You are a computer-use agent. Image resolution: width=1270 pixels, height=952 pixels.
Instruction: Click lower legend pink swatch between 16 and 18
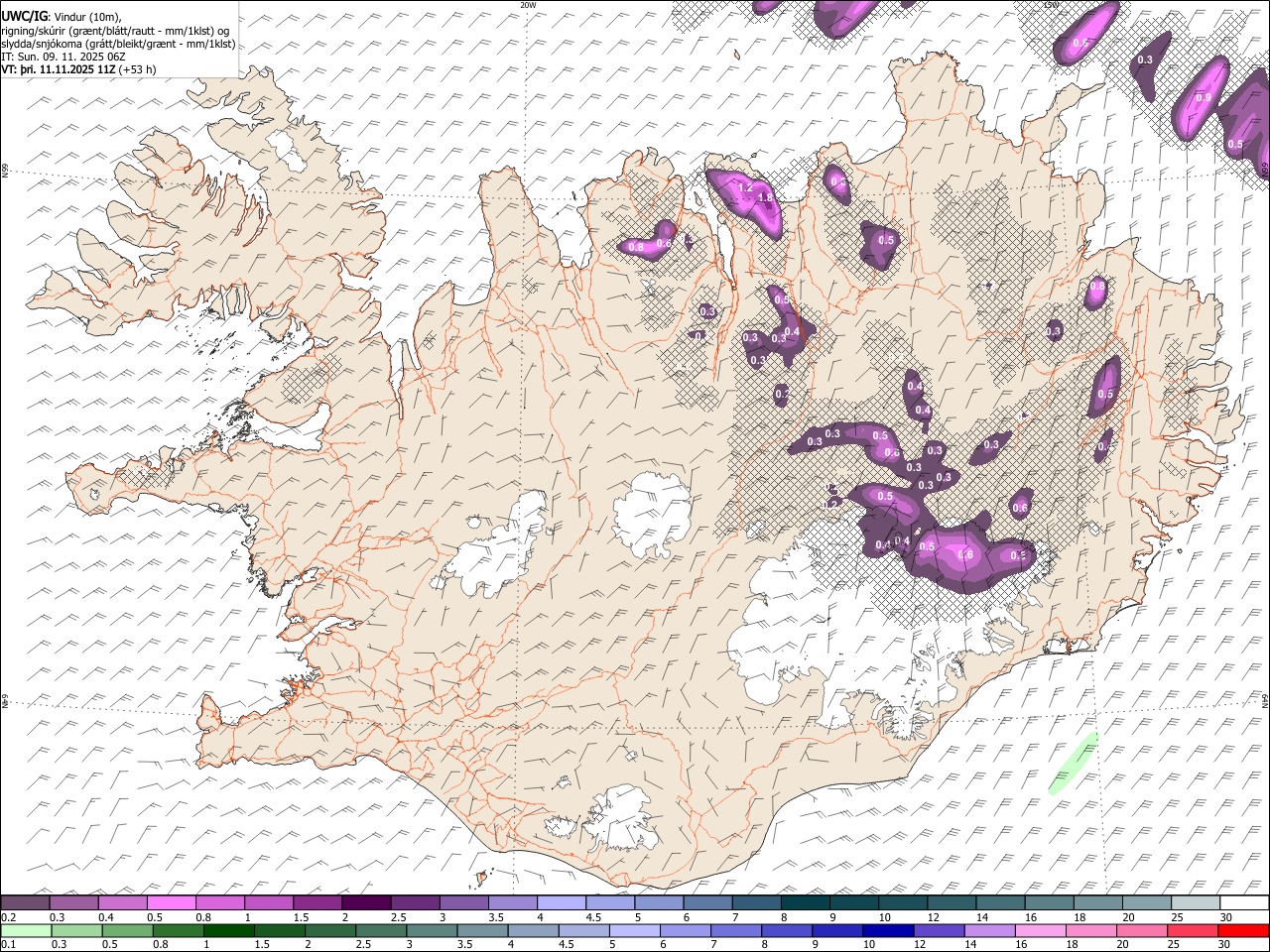pos(1040,930)
